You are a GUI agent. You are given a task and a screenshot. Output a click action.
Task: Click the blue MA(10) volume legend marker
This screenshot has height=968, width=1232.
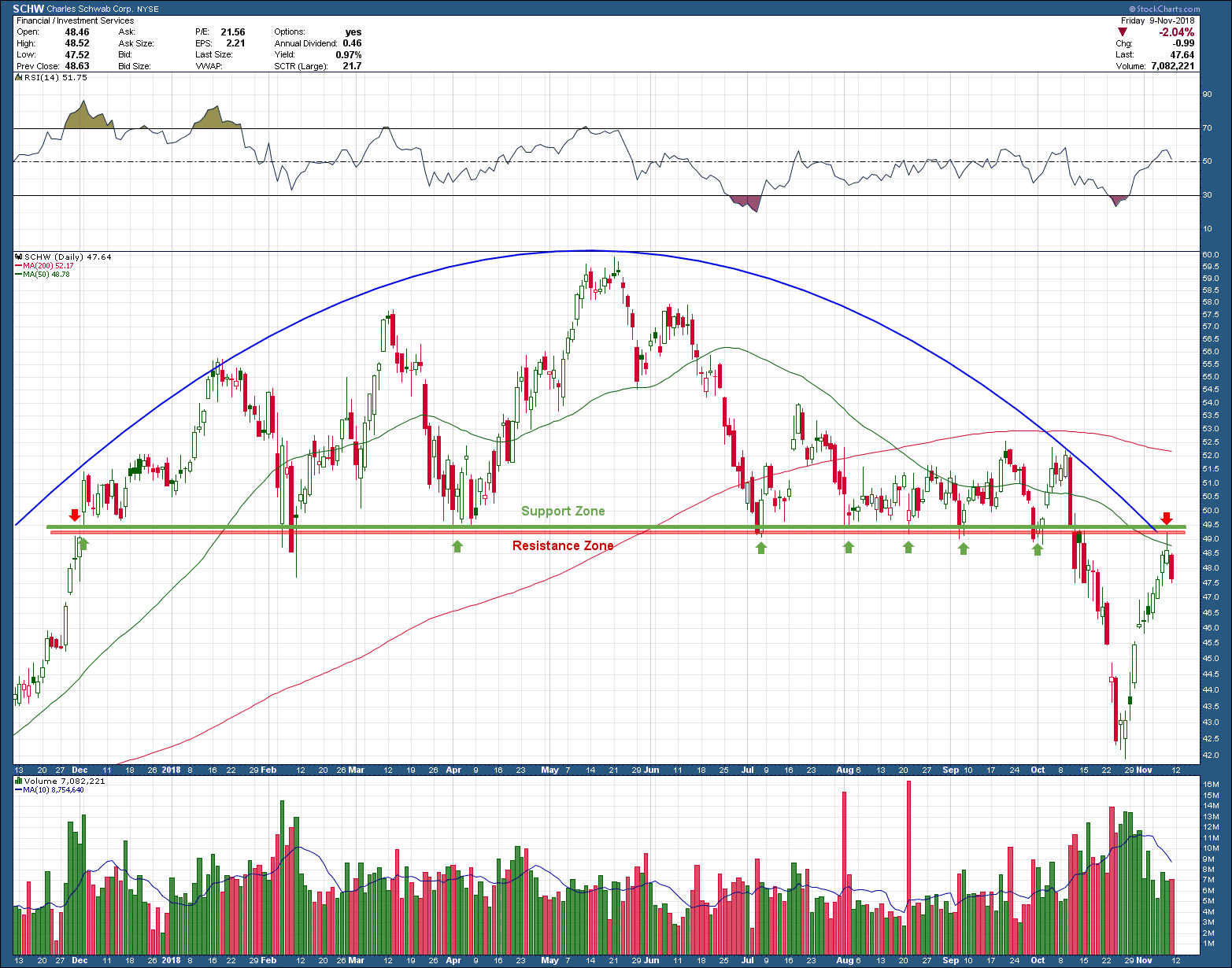coord(19,789)
